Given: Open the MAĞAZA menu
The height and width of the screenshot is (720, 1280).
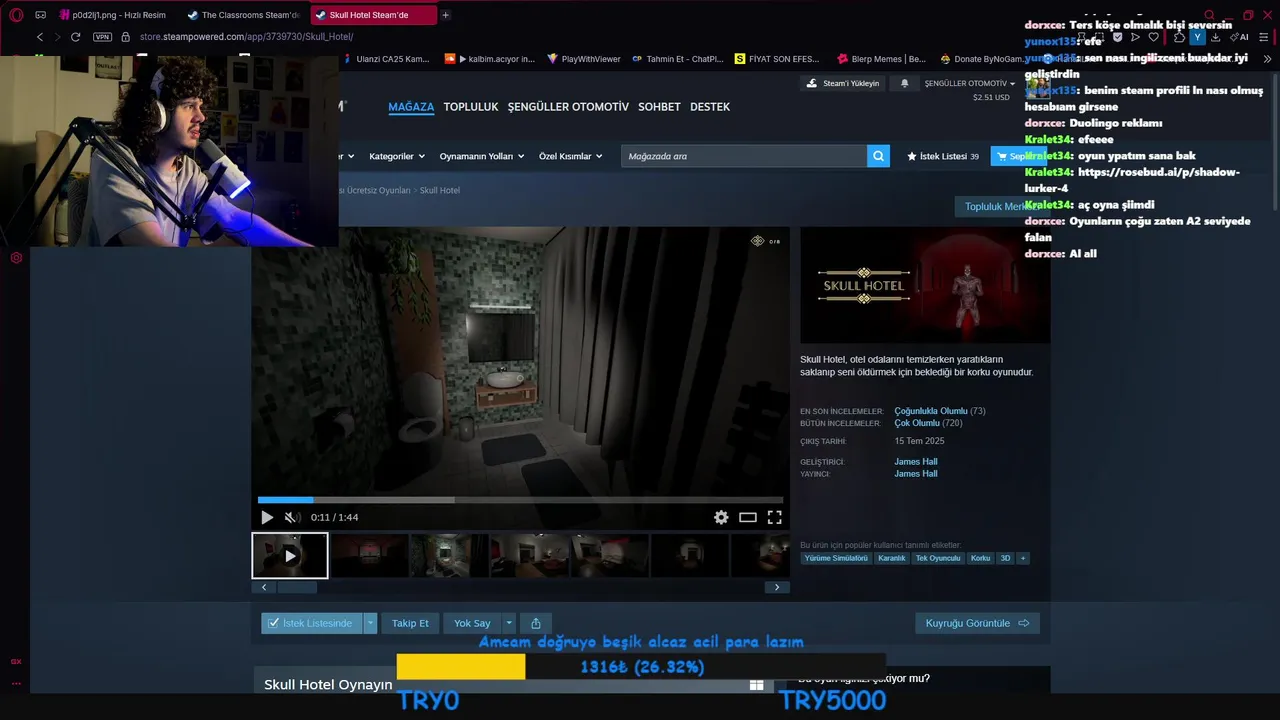Looking at the screenshot, I should tap(411, 106).
